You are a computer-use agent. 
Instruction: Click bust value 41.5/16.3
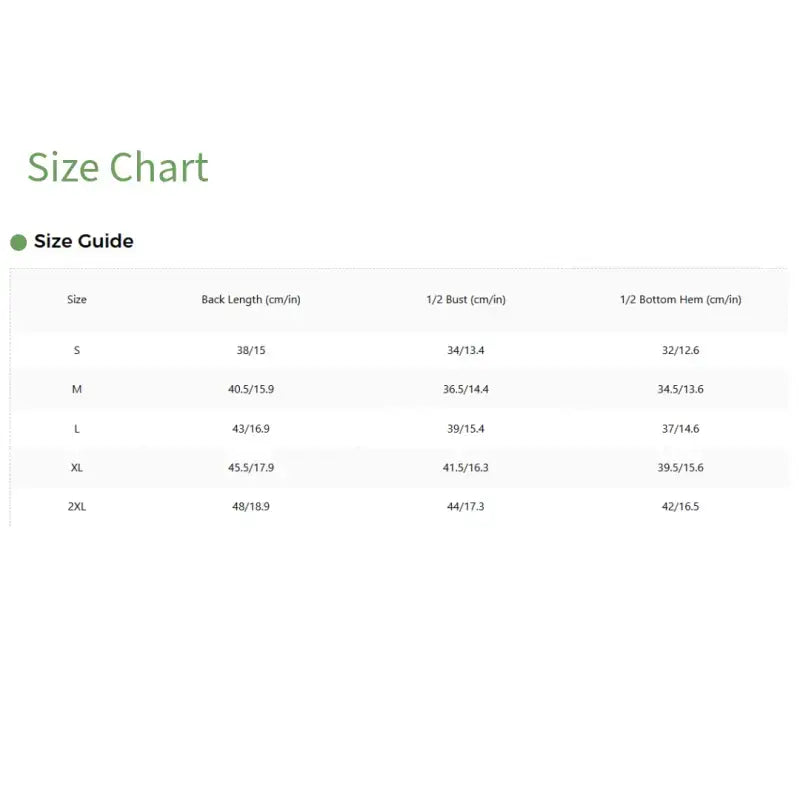click(x=466, y=467)
